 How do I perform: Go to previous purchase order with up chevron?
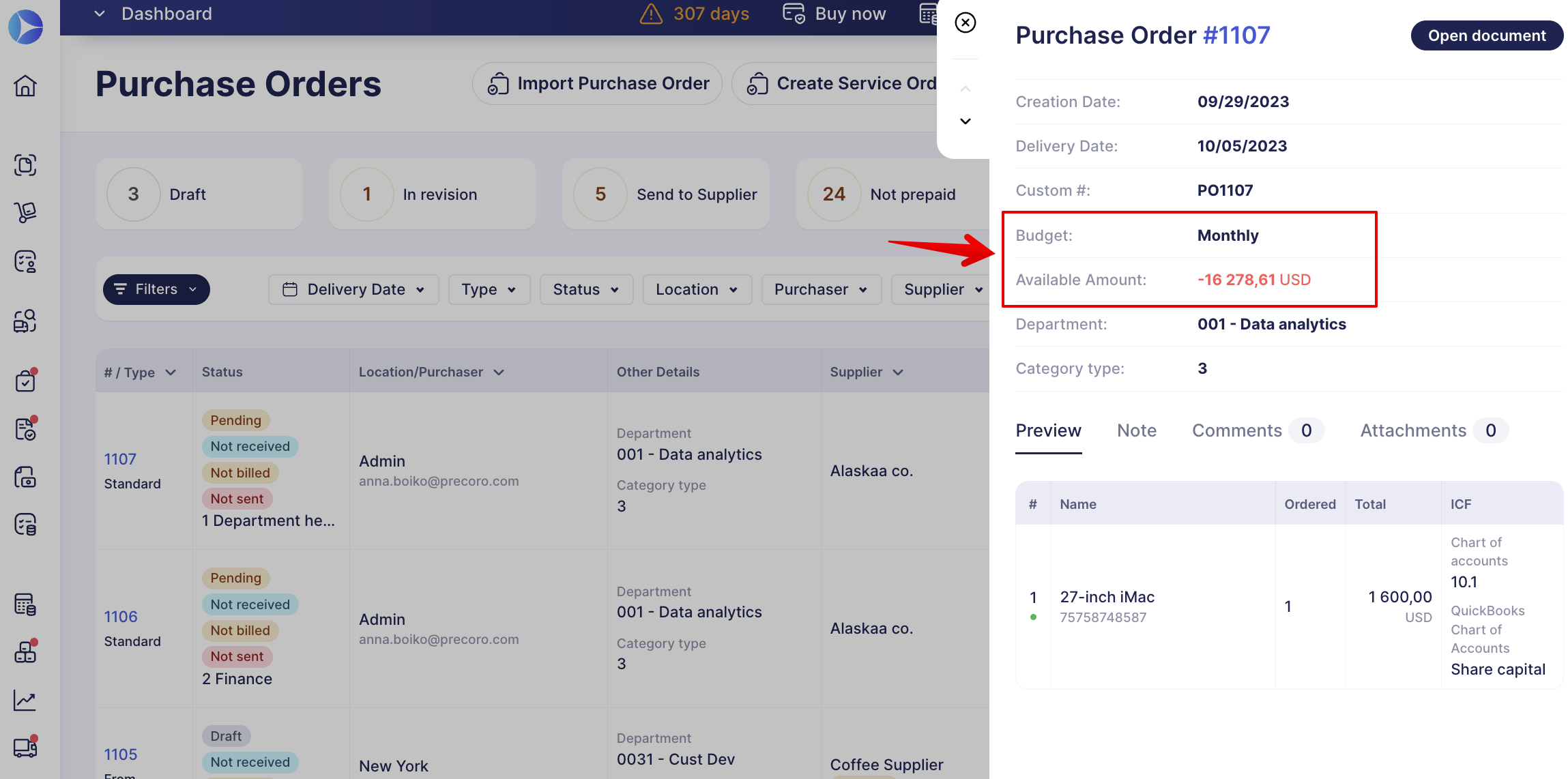(x=966, y=89)
